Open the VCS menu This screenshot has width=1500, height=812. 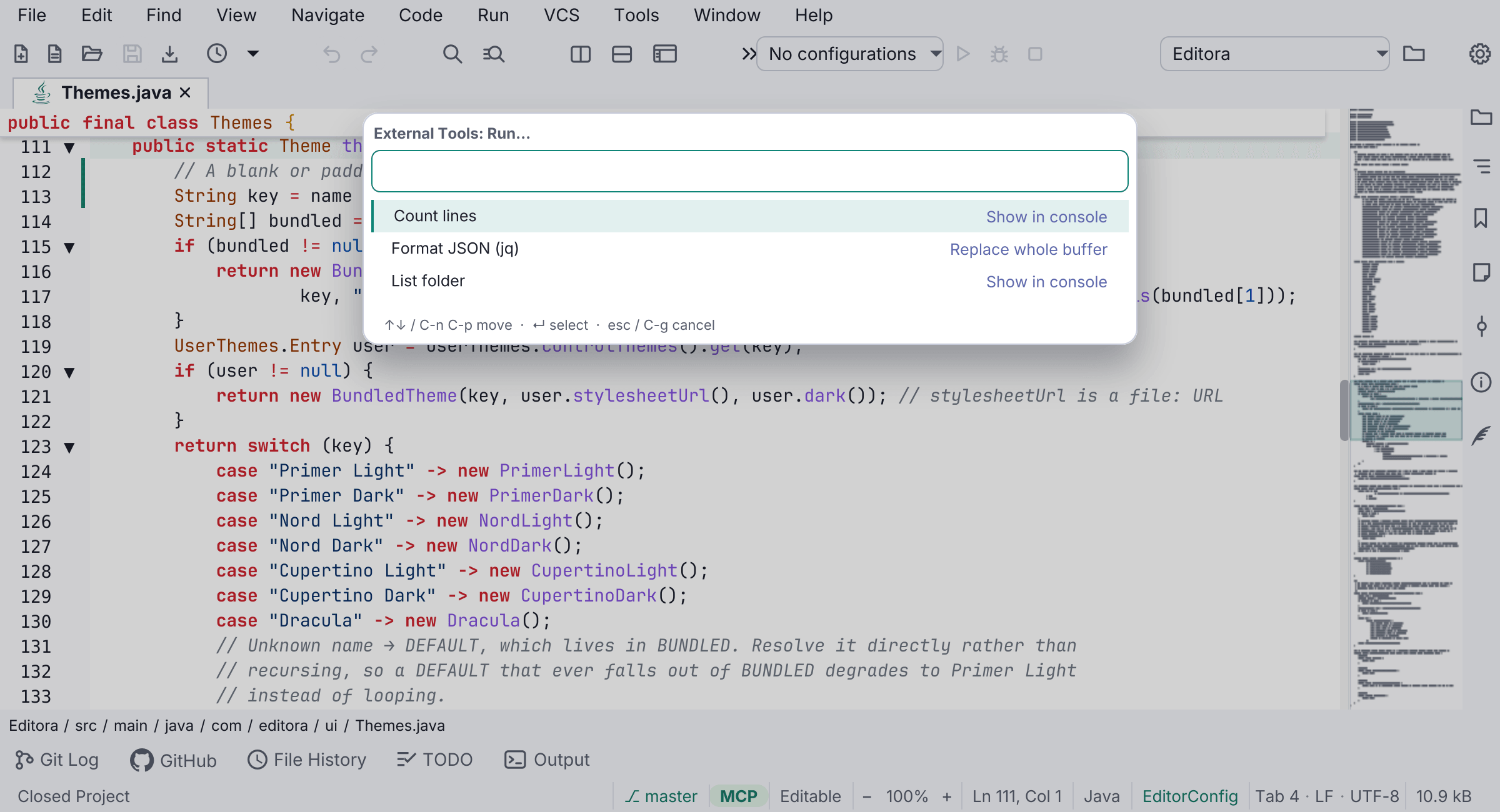(x=561, y=15)
